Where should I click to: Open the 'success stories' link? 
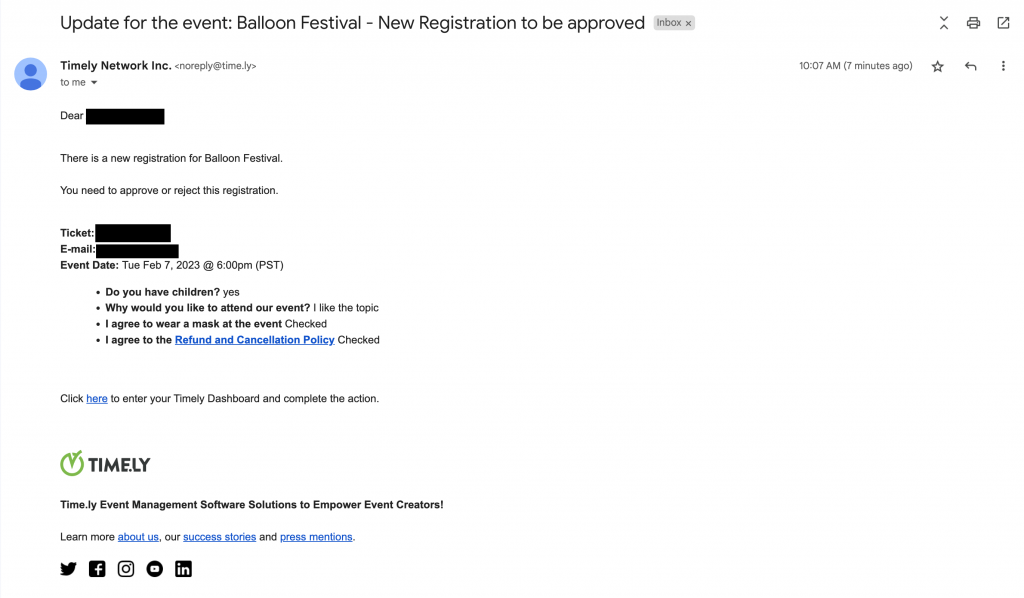coord(219,537)
